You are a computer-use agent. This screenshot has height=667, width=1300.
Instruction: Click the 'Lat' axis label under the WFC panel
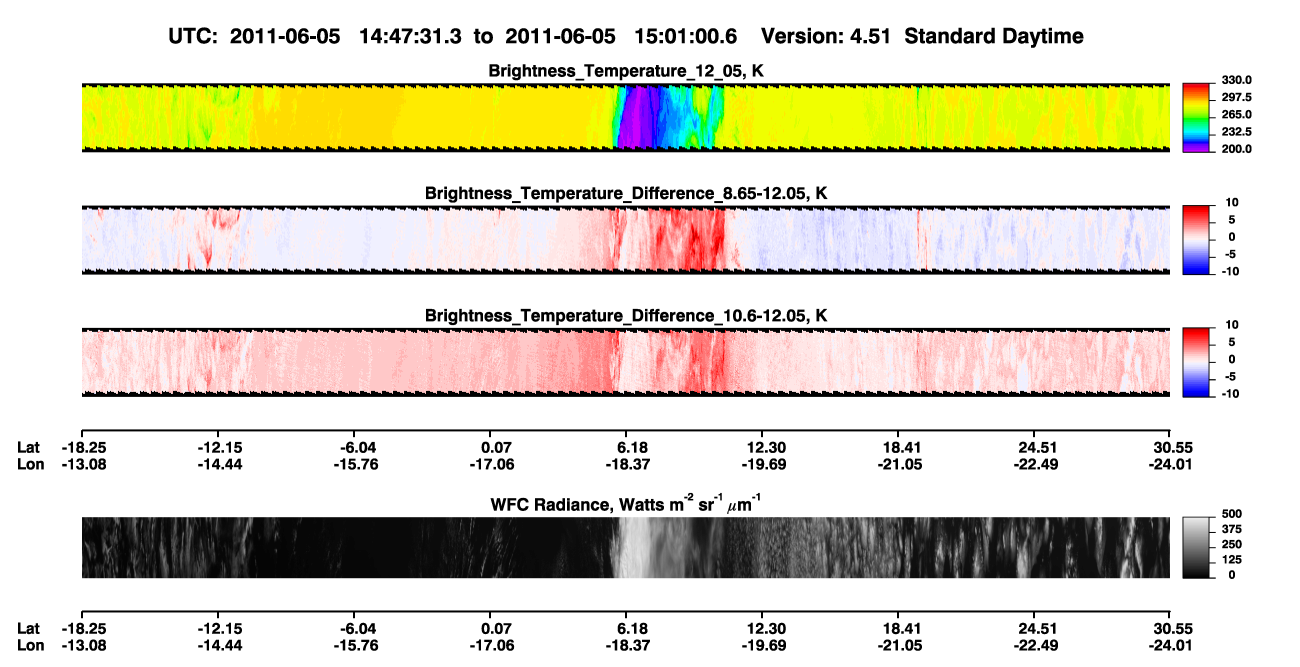29,628
